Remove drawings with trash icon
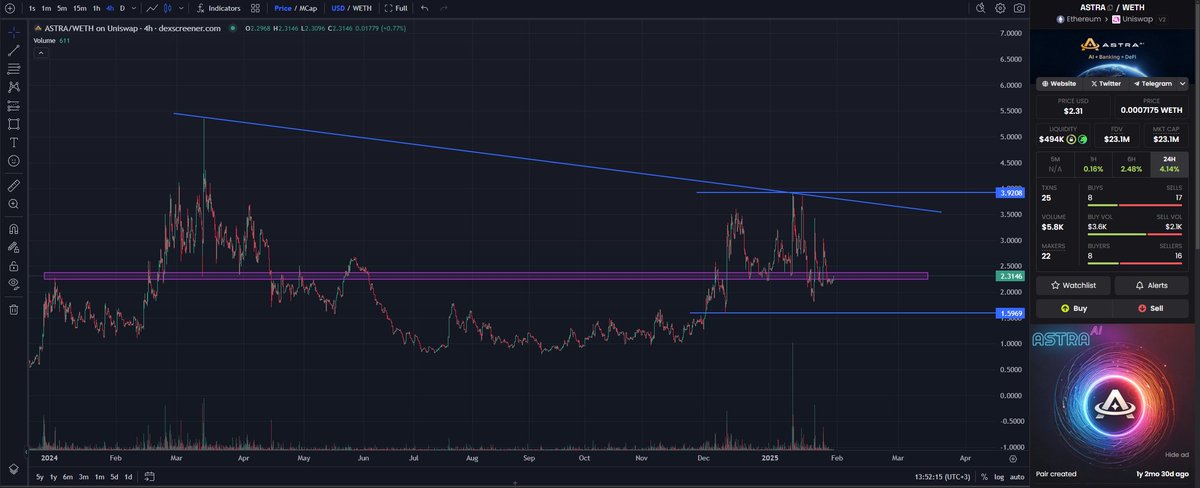This screenshot has height=488, width=1200. [x=14, y=309]
